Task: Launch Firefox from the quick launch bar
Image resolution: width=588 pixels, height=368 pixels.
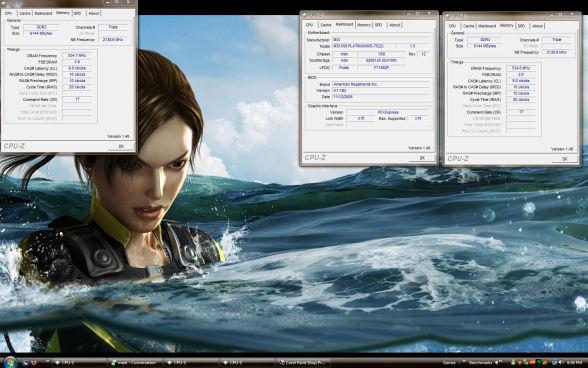Action: tap(34, 363)
